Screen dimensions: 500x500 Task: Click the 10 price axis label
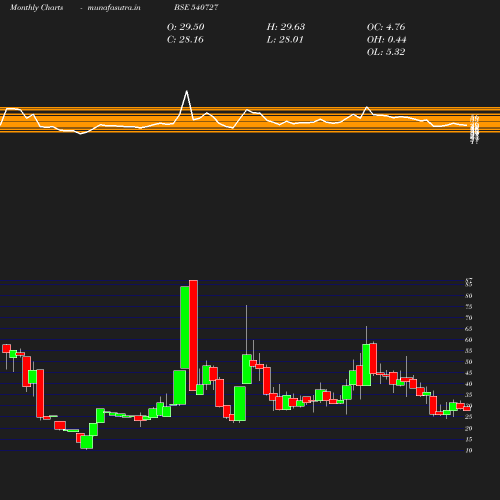click(x=469, y=450)
